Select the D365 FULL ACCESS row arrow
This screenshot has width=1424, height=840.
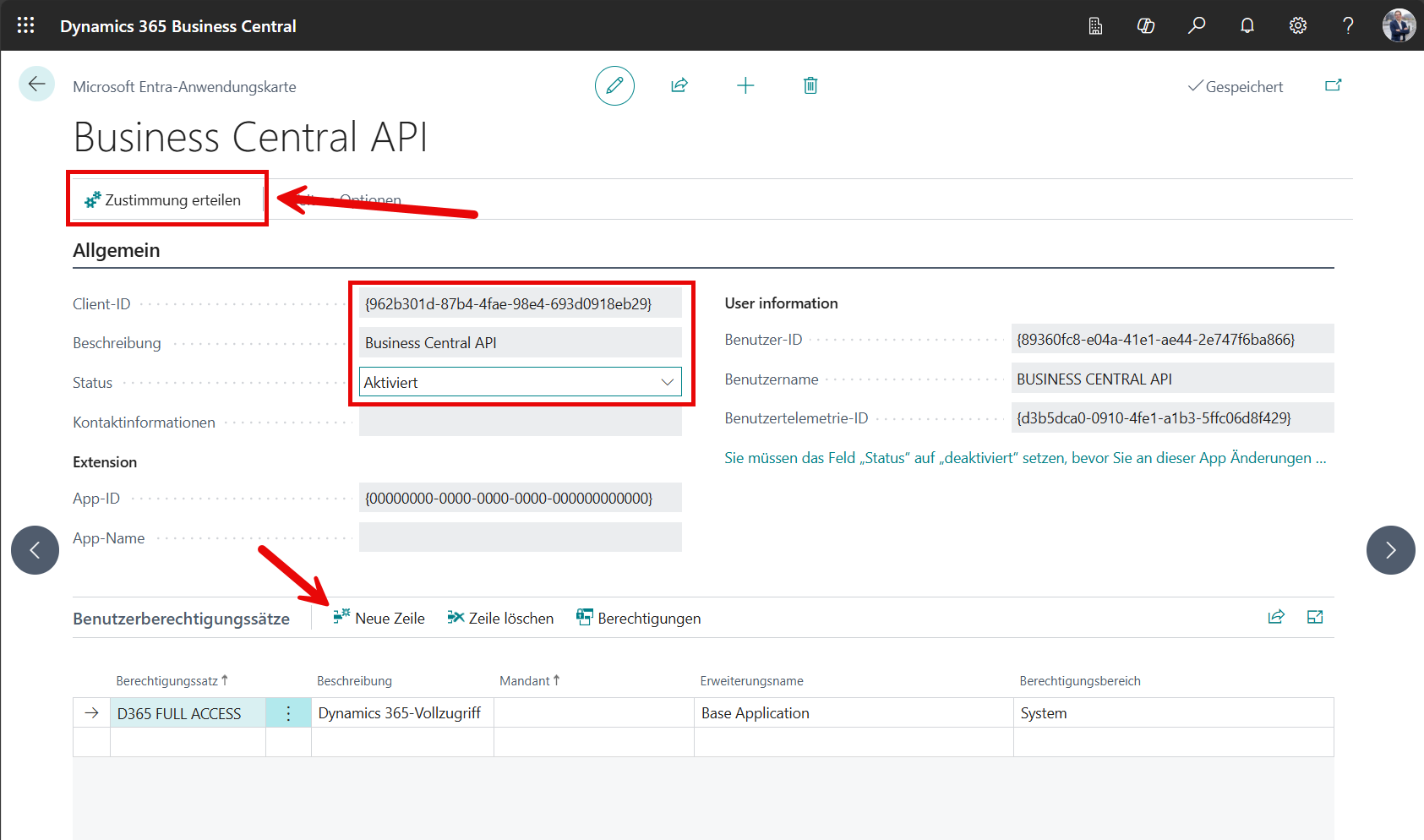pyautogui.click(x=91, y=713)
